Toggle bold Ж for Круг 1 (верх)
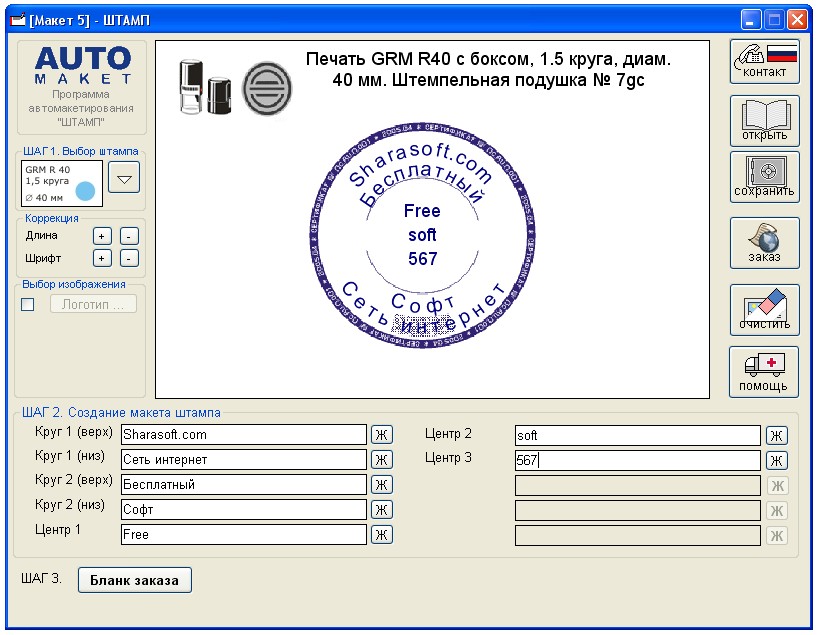Image resolution: width=818 pixels, height=635 pixels. 381,435
